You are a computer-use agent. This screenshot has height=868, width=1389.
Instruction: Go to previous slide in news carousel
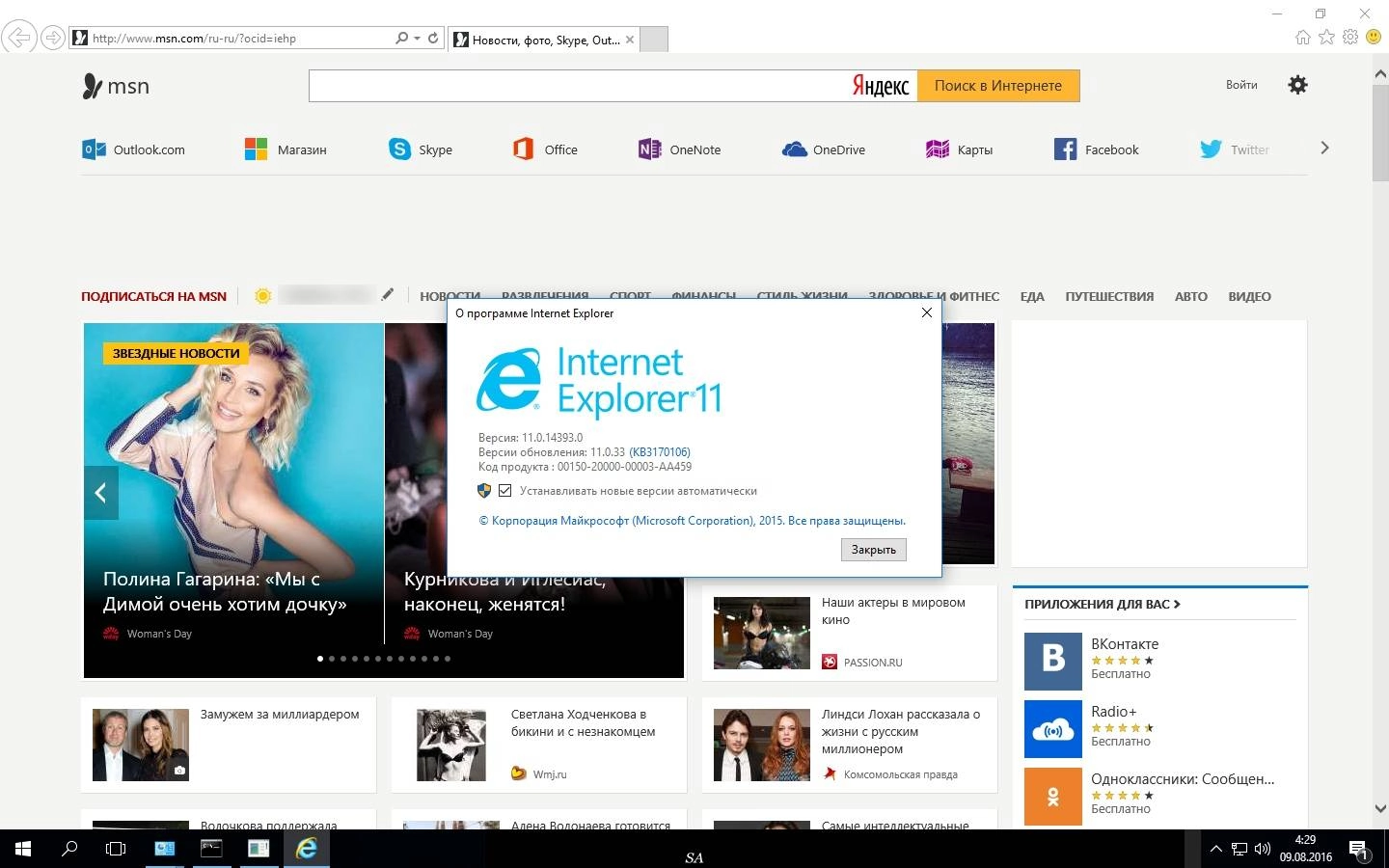100,493
